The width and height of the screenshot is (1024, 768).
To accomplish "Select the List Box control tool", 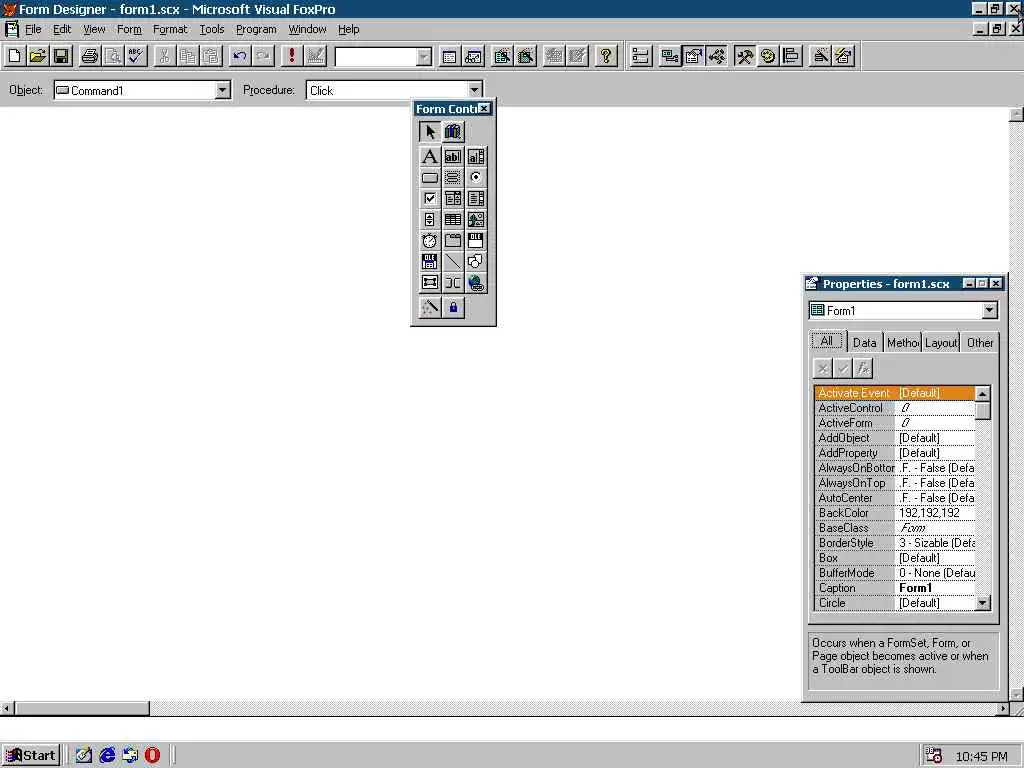I will click(476, 199).
